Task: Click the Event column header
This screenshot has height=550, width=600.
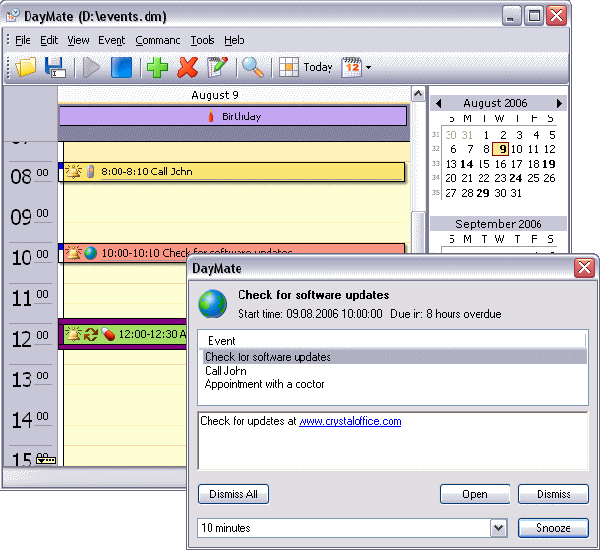Action: [x=393, y=341]
